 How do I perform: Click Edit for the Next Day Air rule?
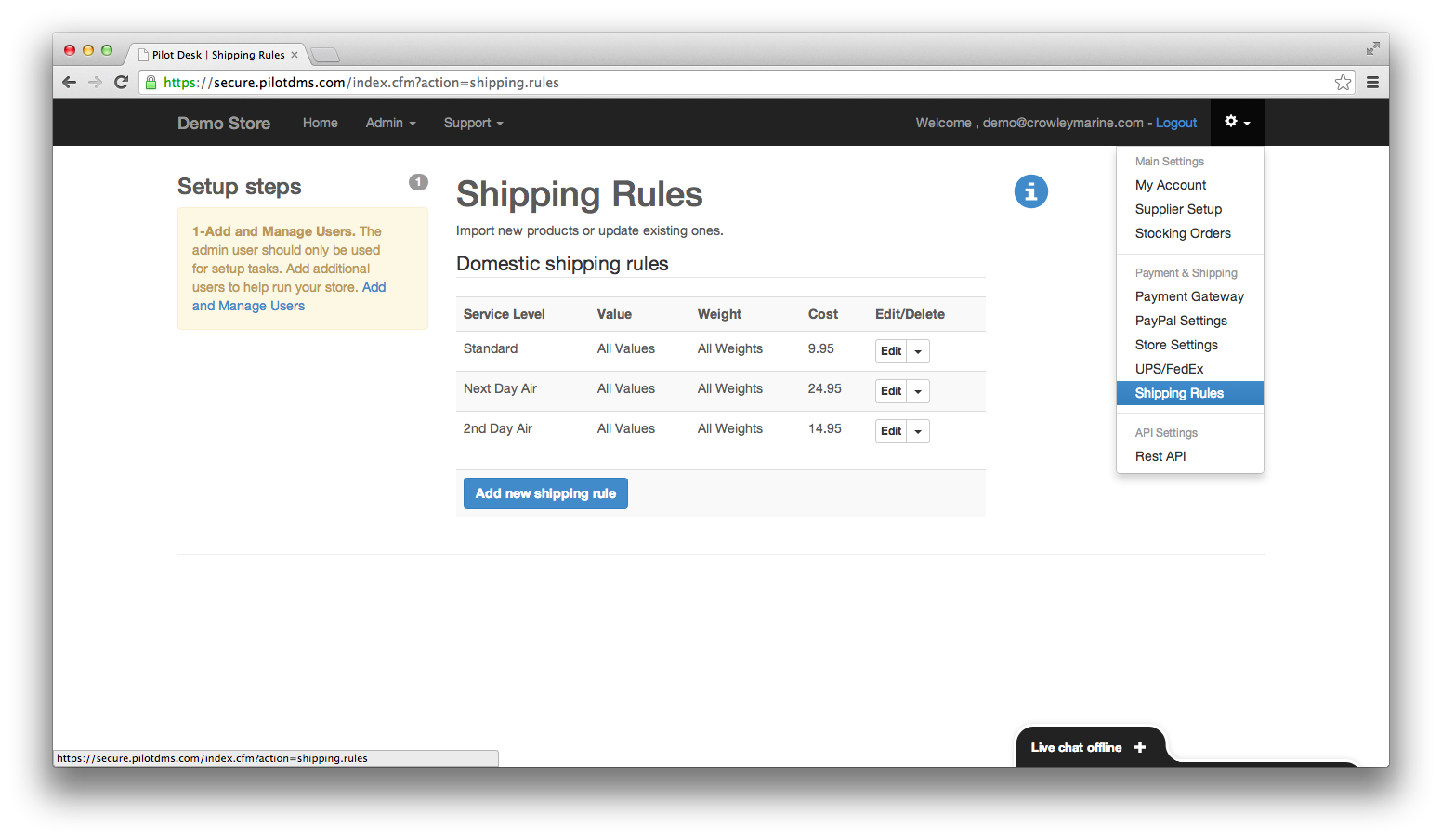889,390
